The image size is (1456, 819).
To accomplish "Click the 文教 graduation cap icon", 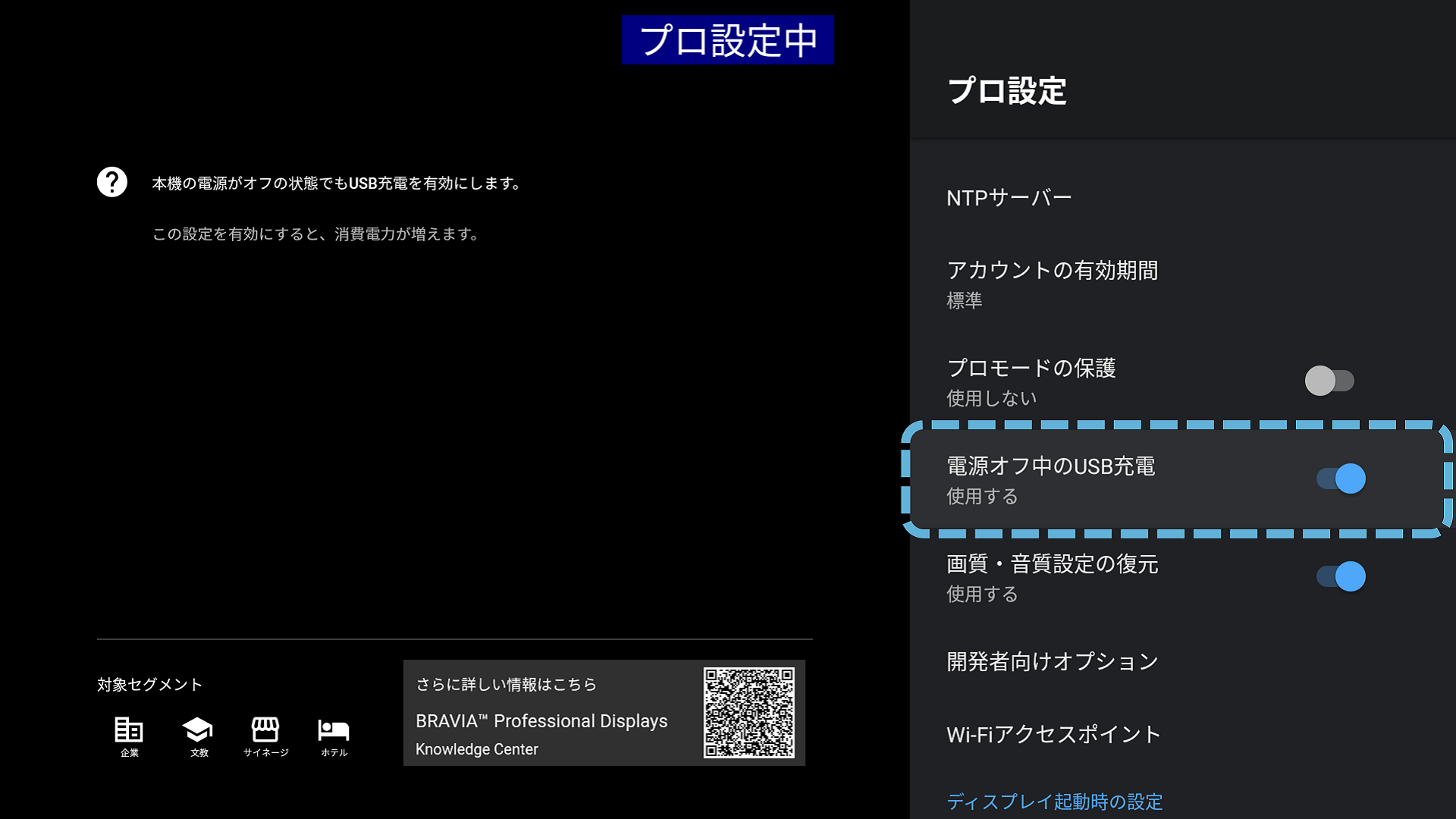I will [198, 730].
